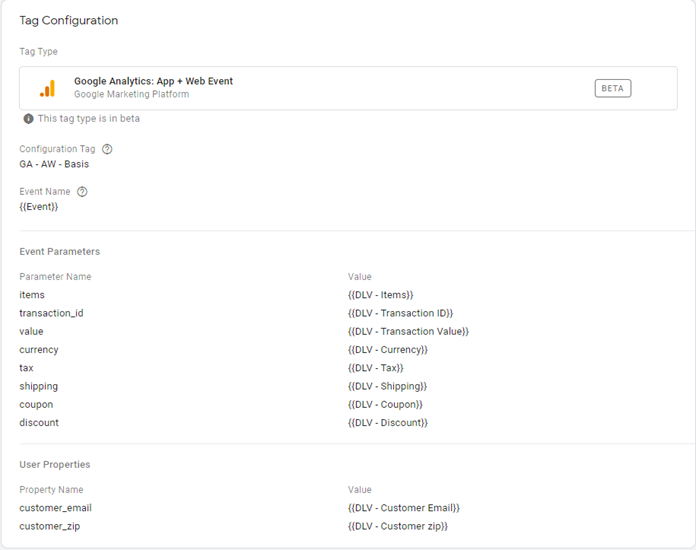Click the Value header under User Properties
This screenshot has width=696, height=550.
pyautogui.click(x=360, y=490)
